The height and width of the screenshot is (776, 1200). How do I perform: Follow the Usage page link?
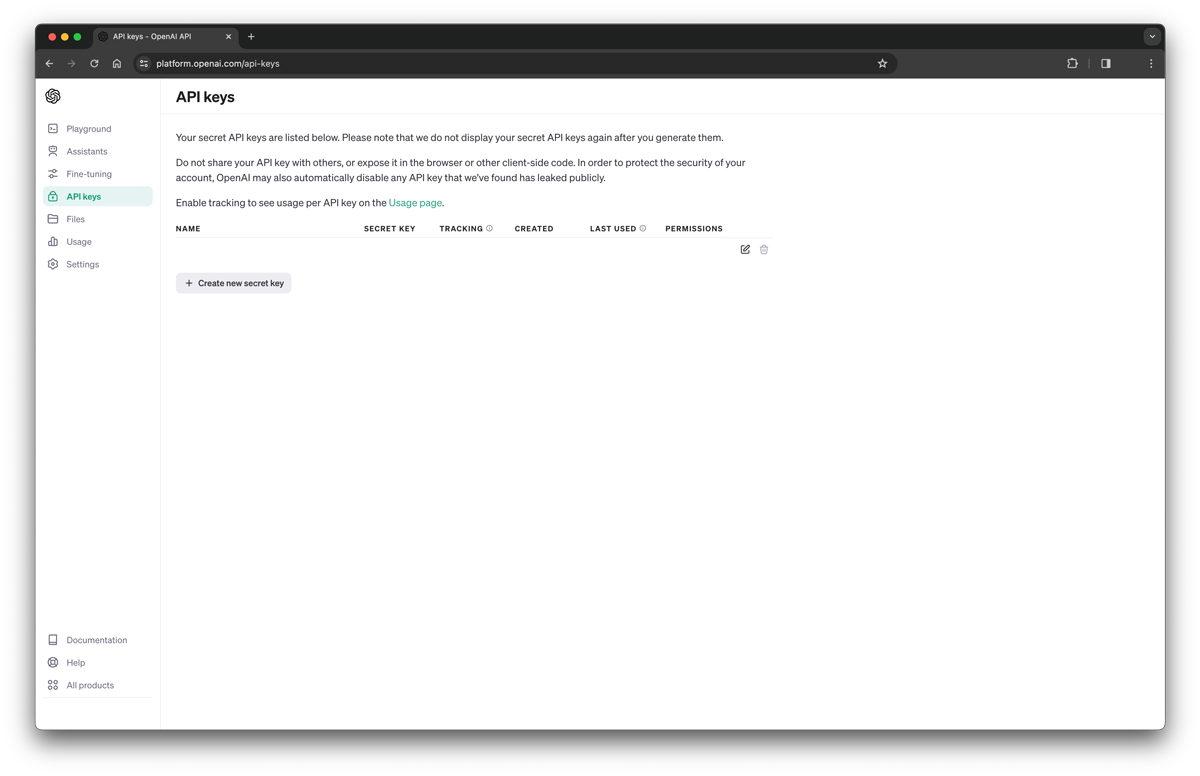[x=415, y=203]
